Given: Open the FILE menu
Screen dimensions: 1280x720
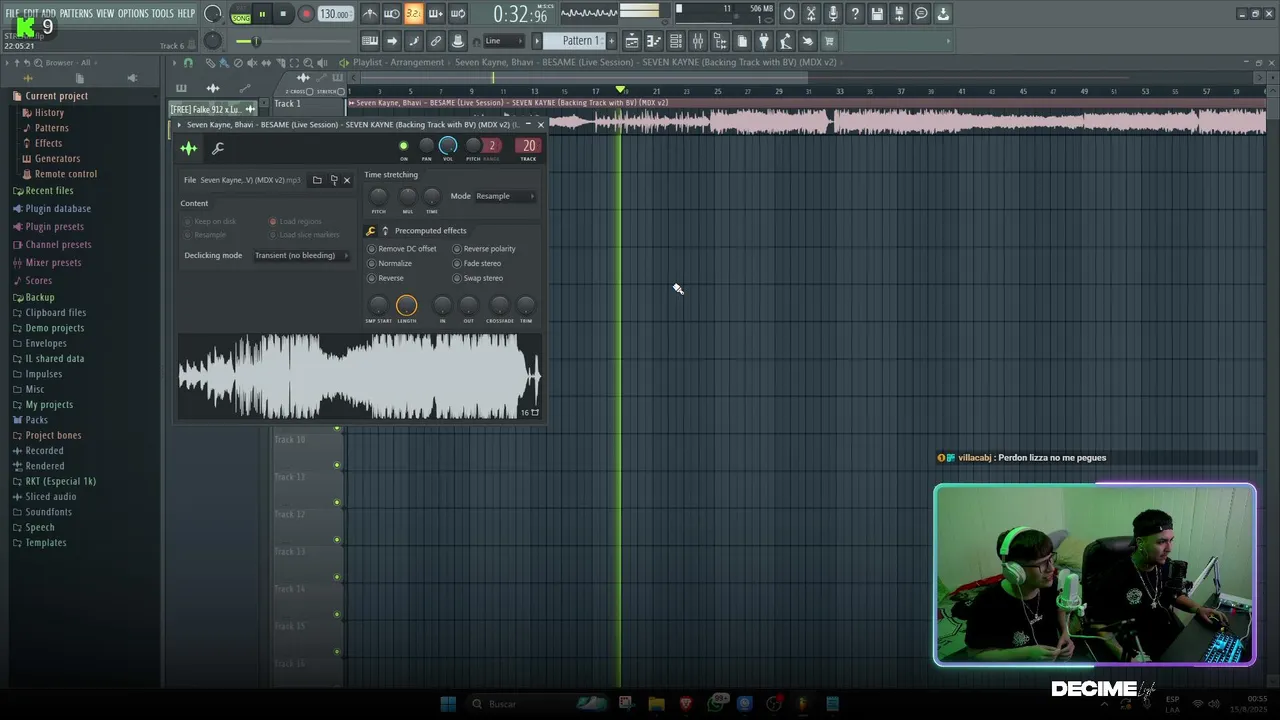Looking at the screenshot, I should pos(12,13).
